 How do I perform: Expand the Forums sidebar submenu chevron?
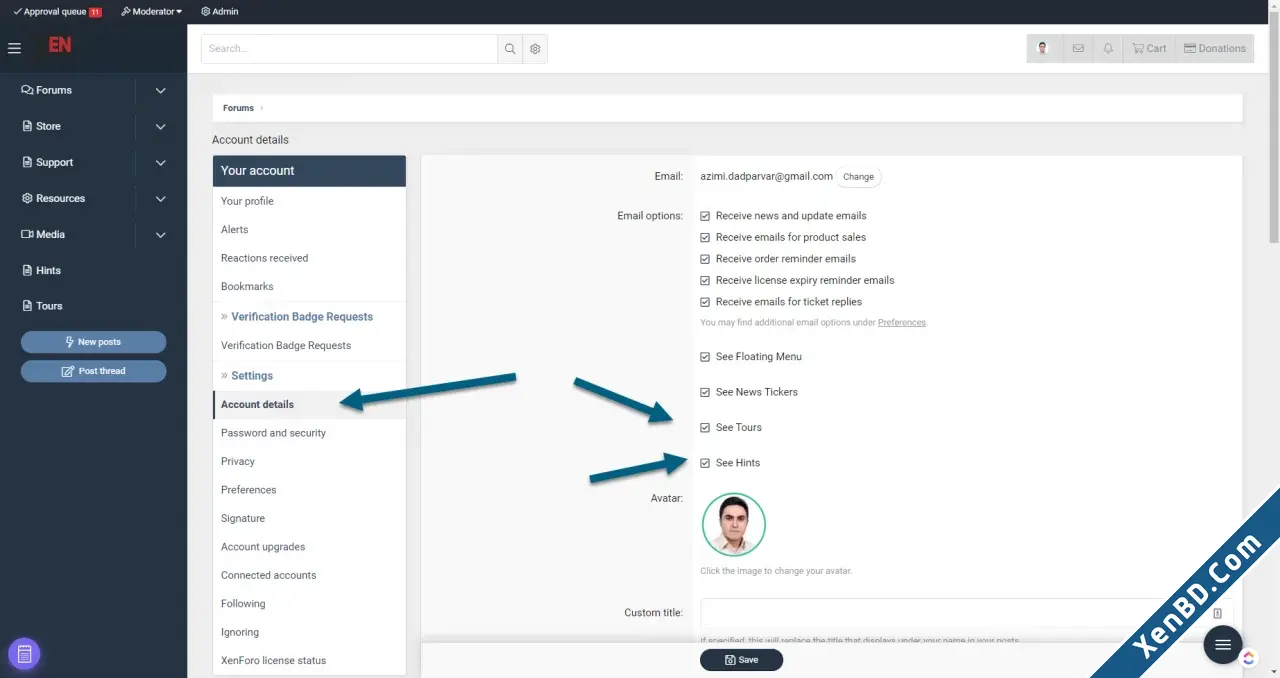tap(161, 90)
